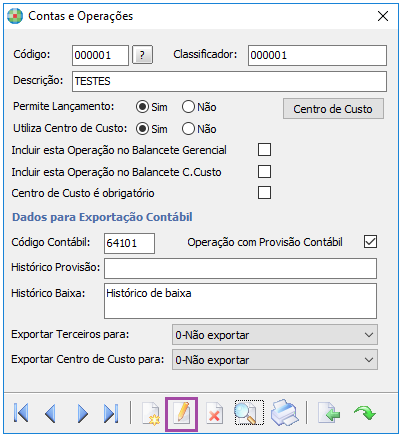The width and height of the screenshot is (401, 435).
Task: Create a new record with the new-document icon
Action: (x=151, y=414)
